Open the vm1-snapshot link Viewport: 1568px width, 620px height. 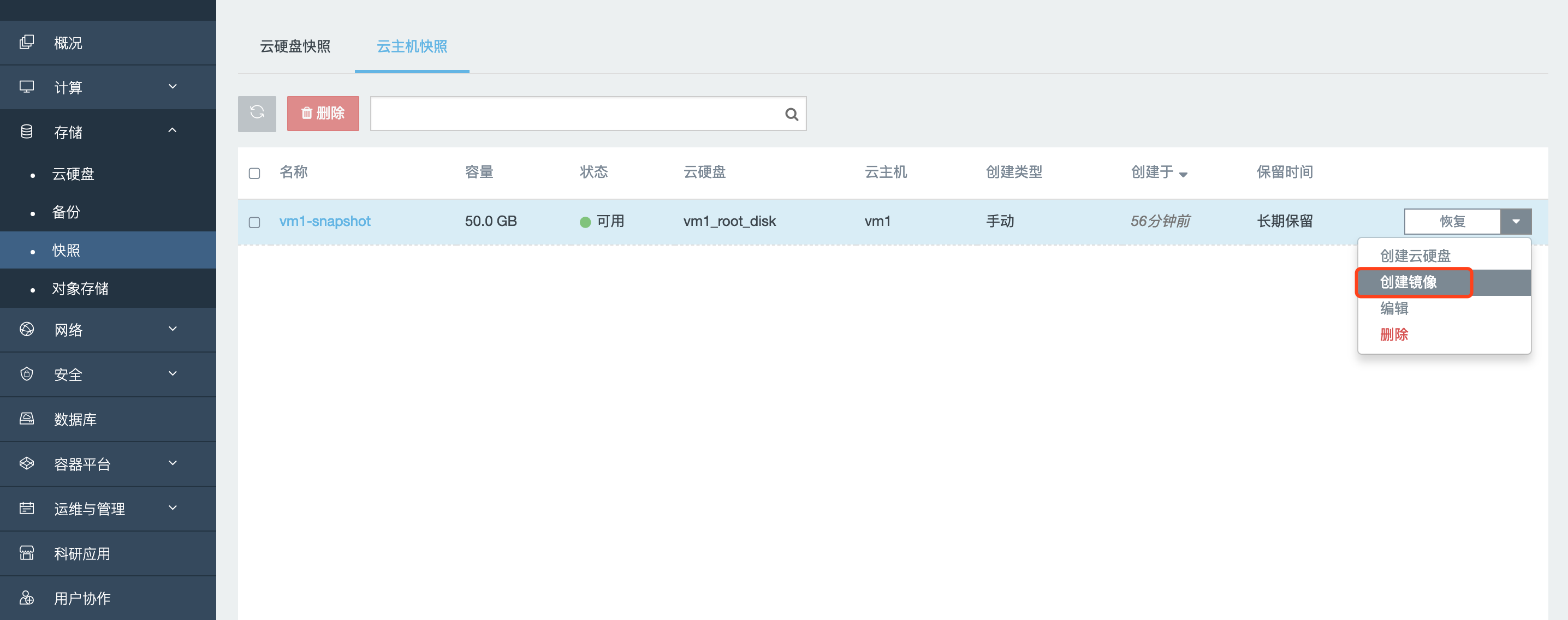click(x=324, y=221)
